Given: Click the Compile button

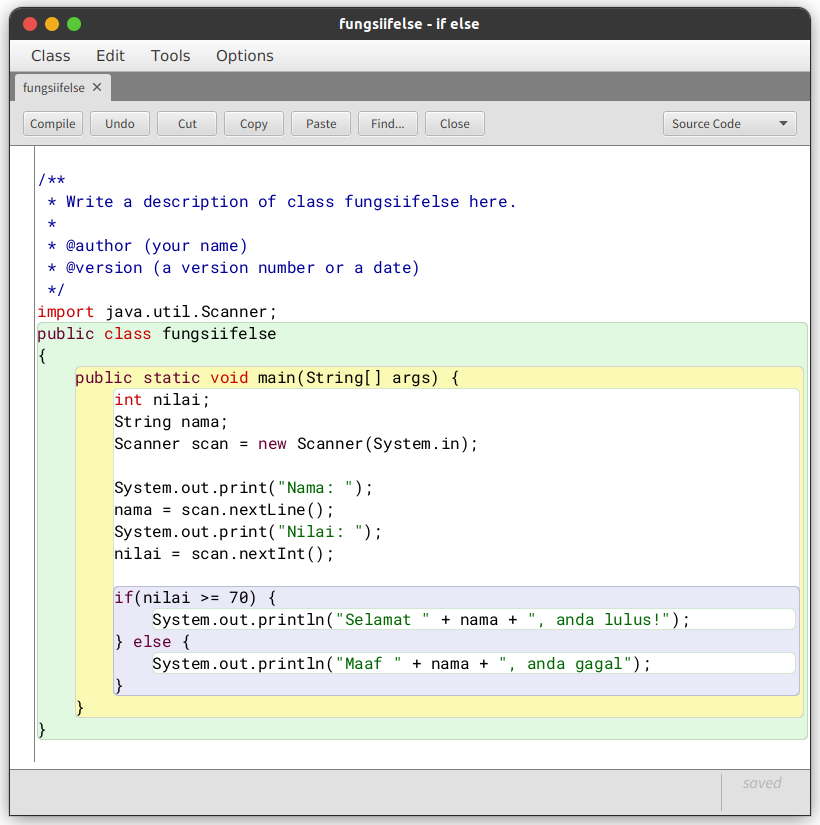Looking at the screenshot, I should (x=53, y=124).
